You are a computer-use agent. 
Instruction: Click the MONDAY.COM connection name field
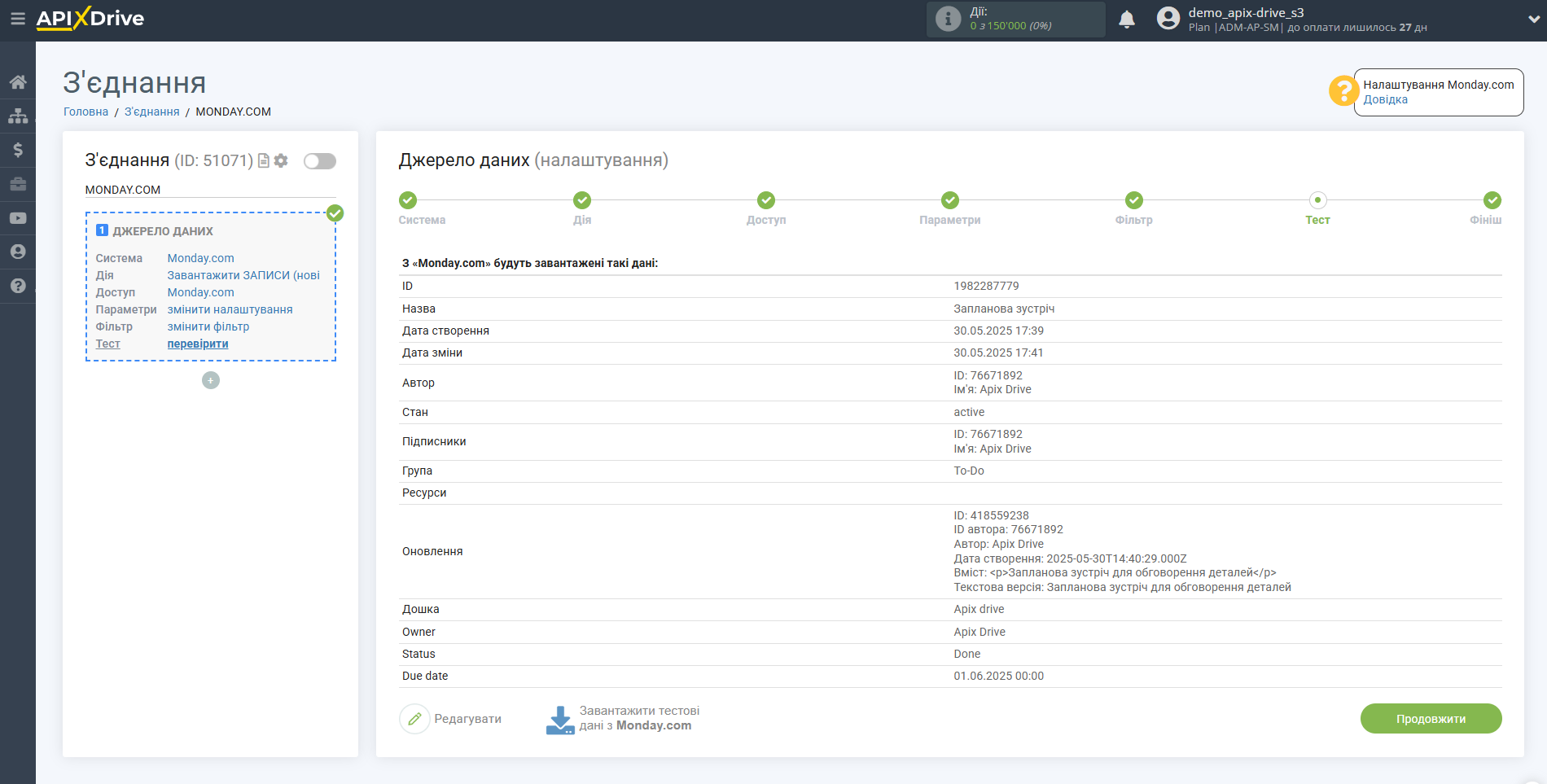pyautogui.click(x=210, y=190)
